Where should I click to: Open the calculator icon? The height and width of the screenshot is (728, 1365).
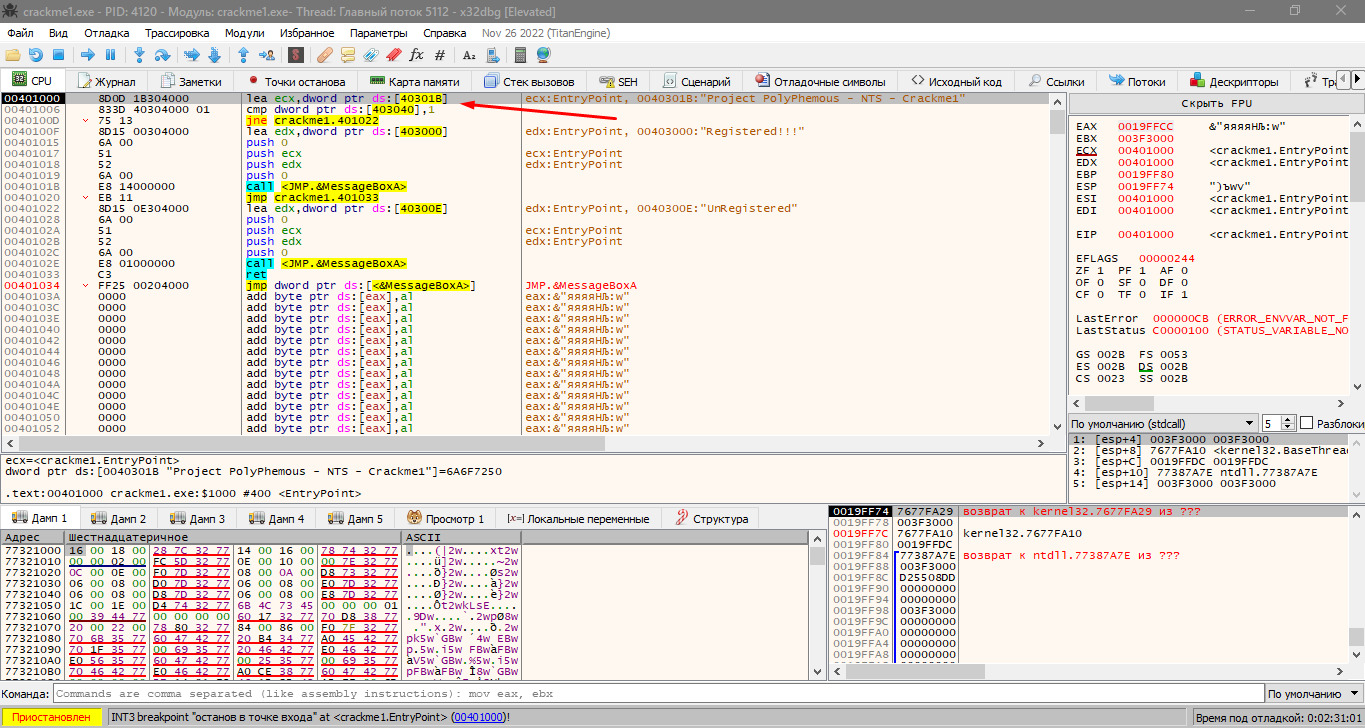[x=520, y=54]
